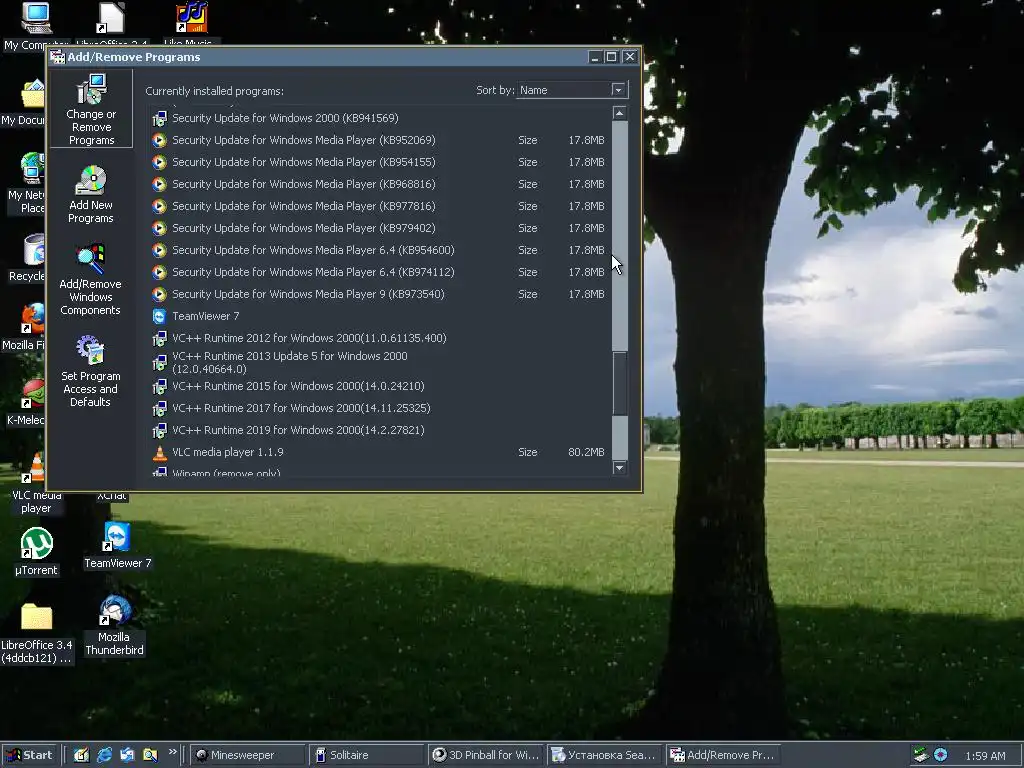
Task: Expand the Quick Launch overflow chevron
Action: (x=172, y=752)
